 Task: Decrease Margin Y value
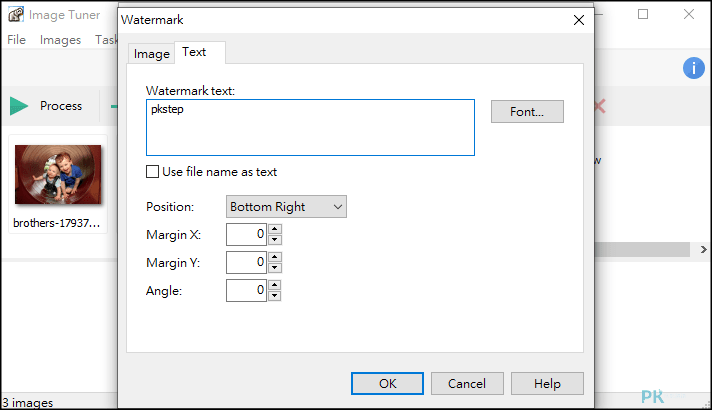tap(275, 268)
